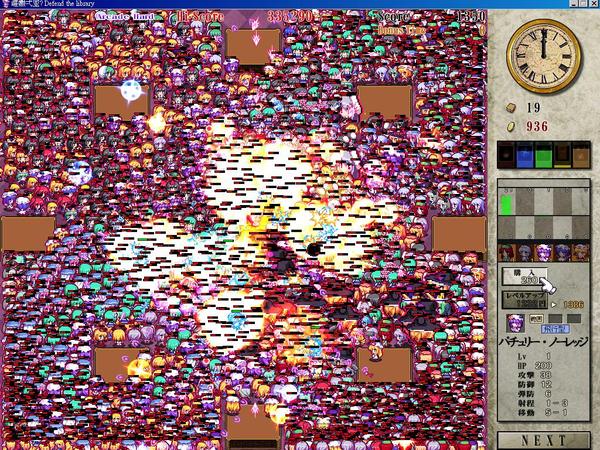Click the 'Bonus Time' label
This screenshot has height=450, width=600.
(x=401, y=30)
